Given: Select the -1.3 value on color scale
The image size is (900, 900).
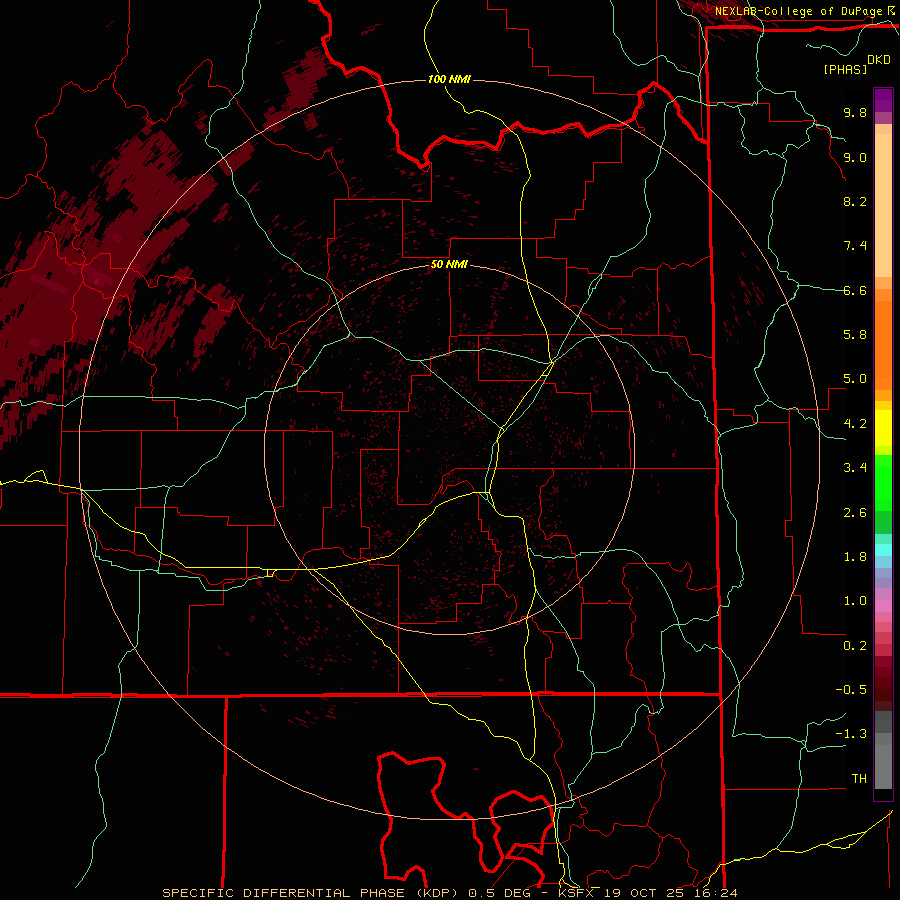Looking at the screenshot, I should point(851,734).
